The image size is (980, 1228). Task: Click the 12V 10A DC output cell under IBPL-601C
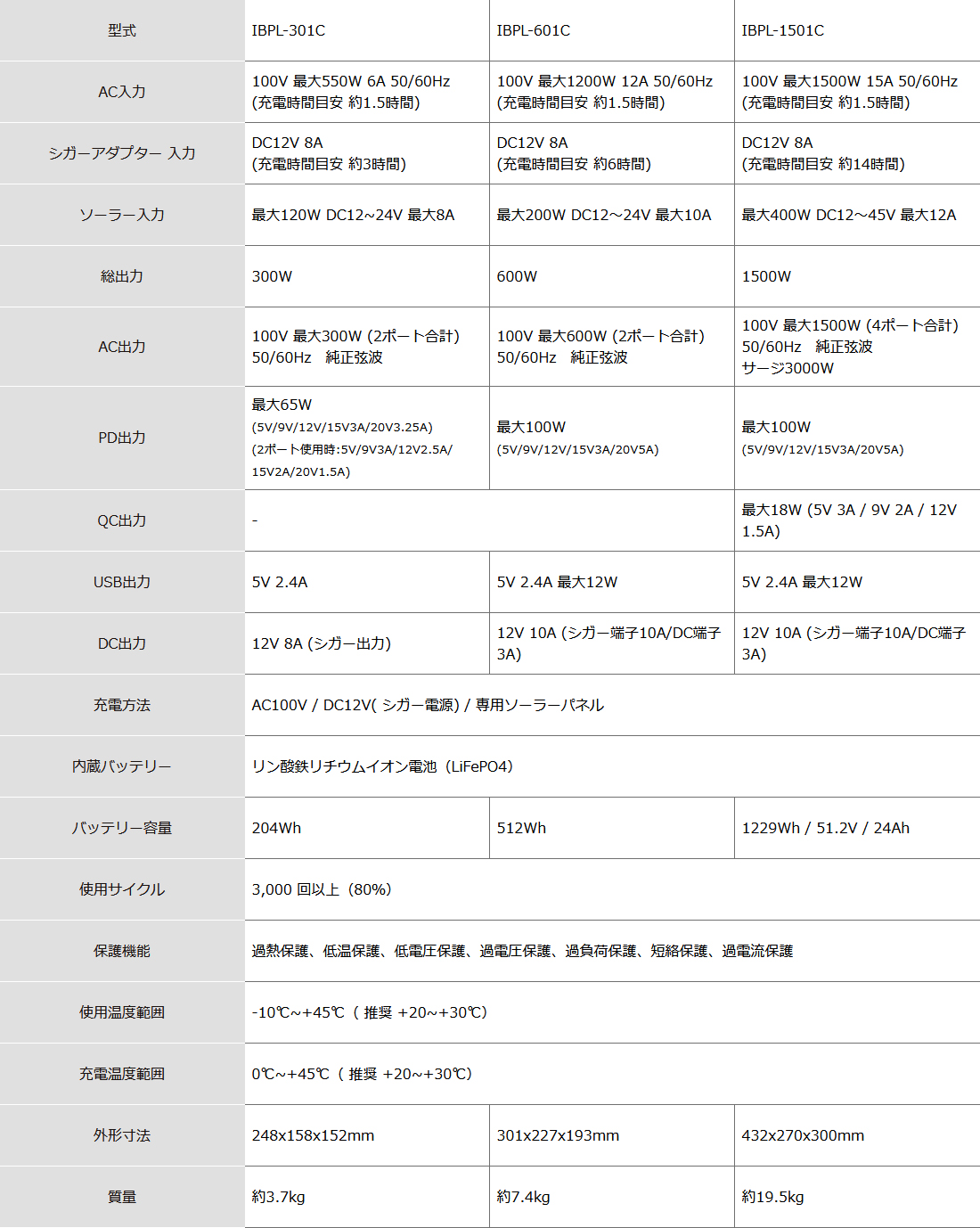tap(612, 643)
